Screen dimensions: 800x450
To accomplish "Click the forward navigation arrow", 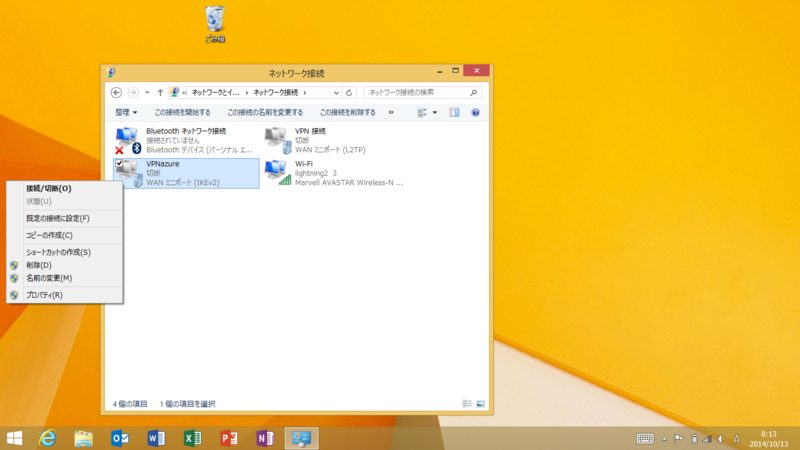I will (133, 92).
